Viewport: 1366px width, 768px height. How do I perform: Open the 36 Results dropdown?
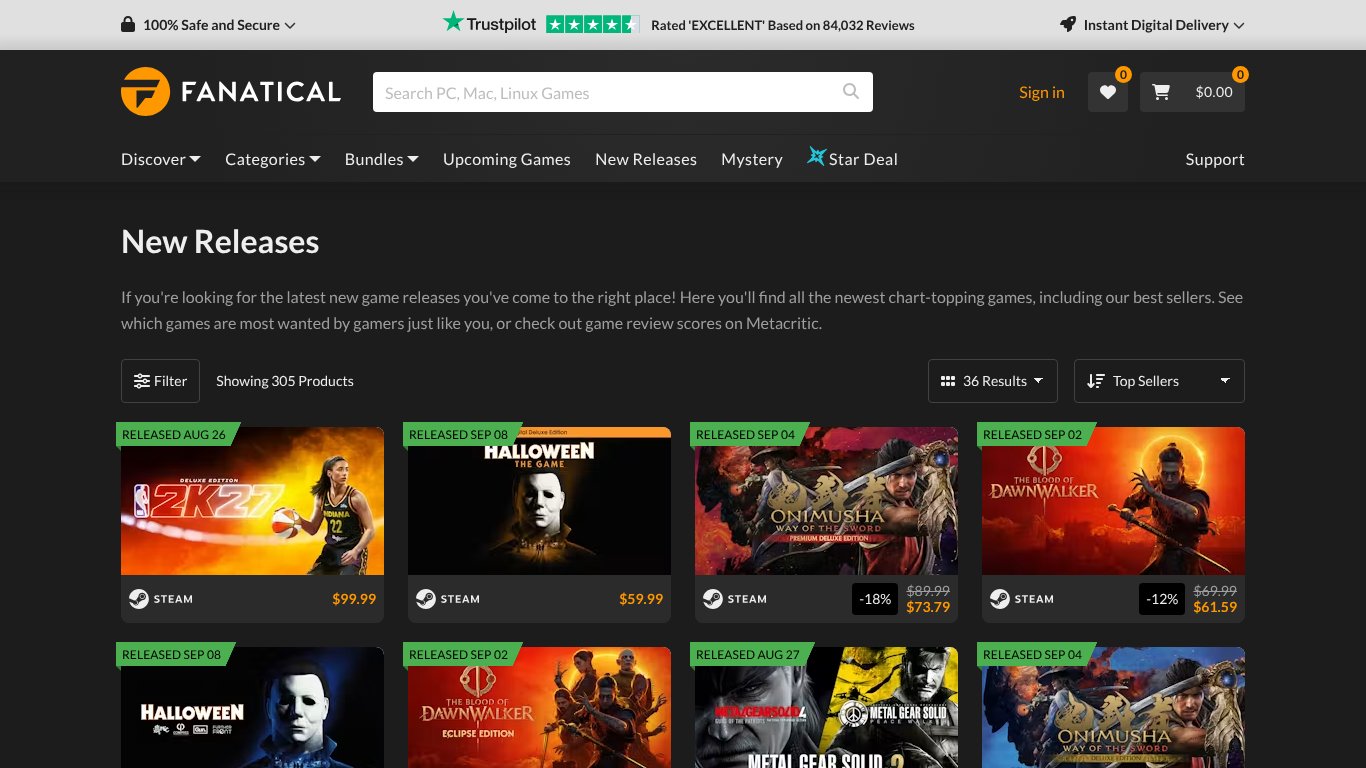coord(993,381)
